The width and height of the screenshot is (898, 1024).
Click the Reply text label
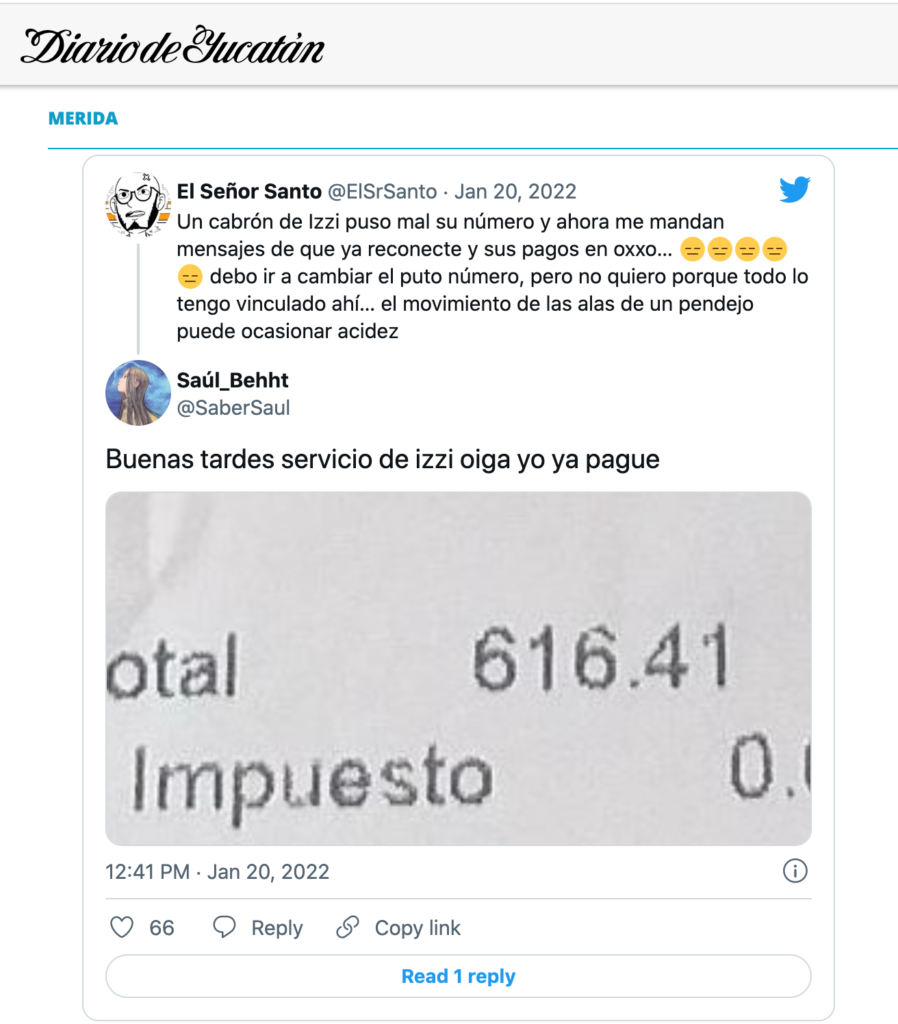click(x=277, y=928)
